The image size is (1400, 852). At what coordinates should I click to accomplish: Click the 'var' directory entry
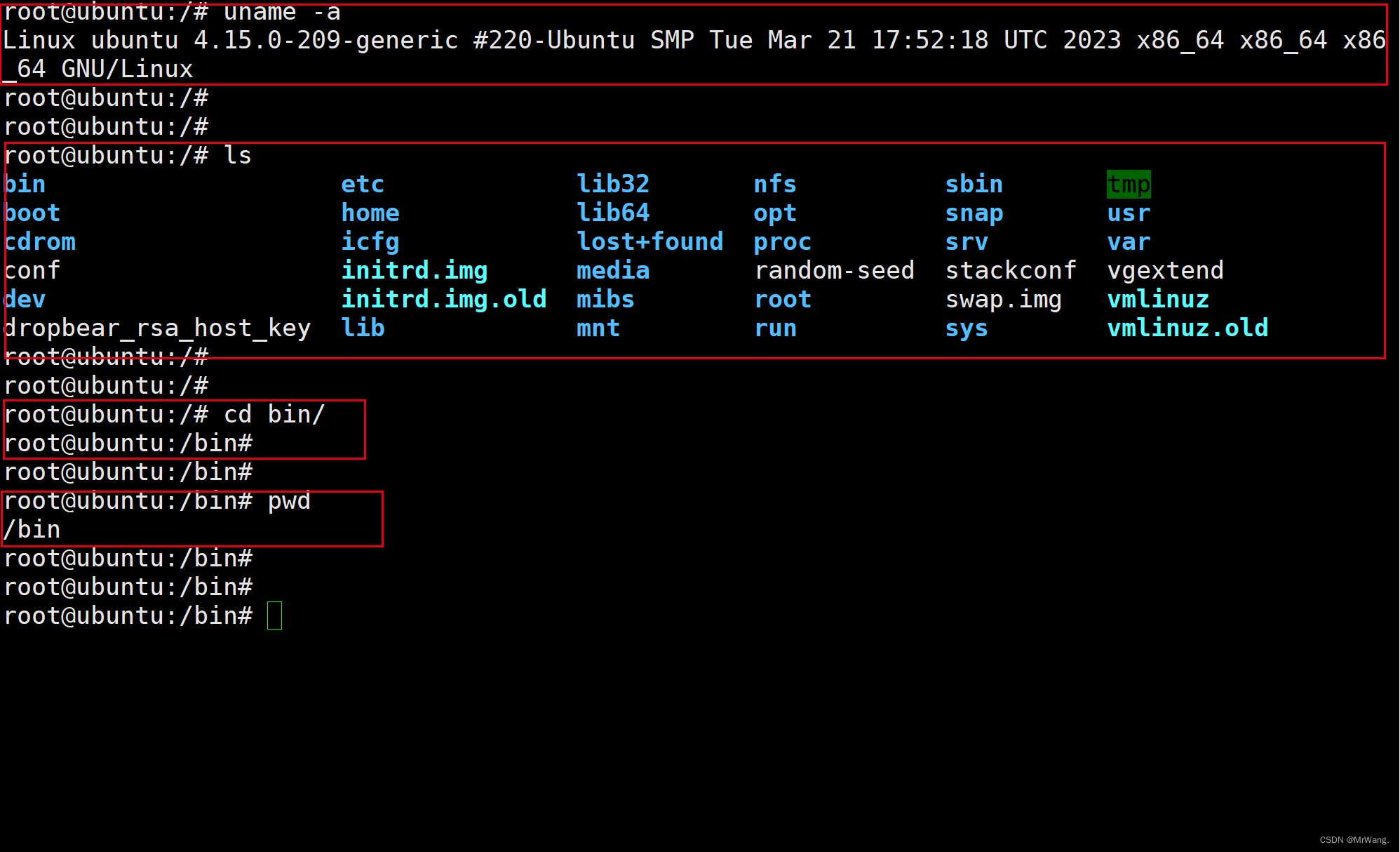click(x=1129, y=242)
